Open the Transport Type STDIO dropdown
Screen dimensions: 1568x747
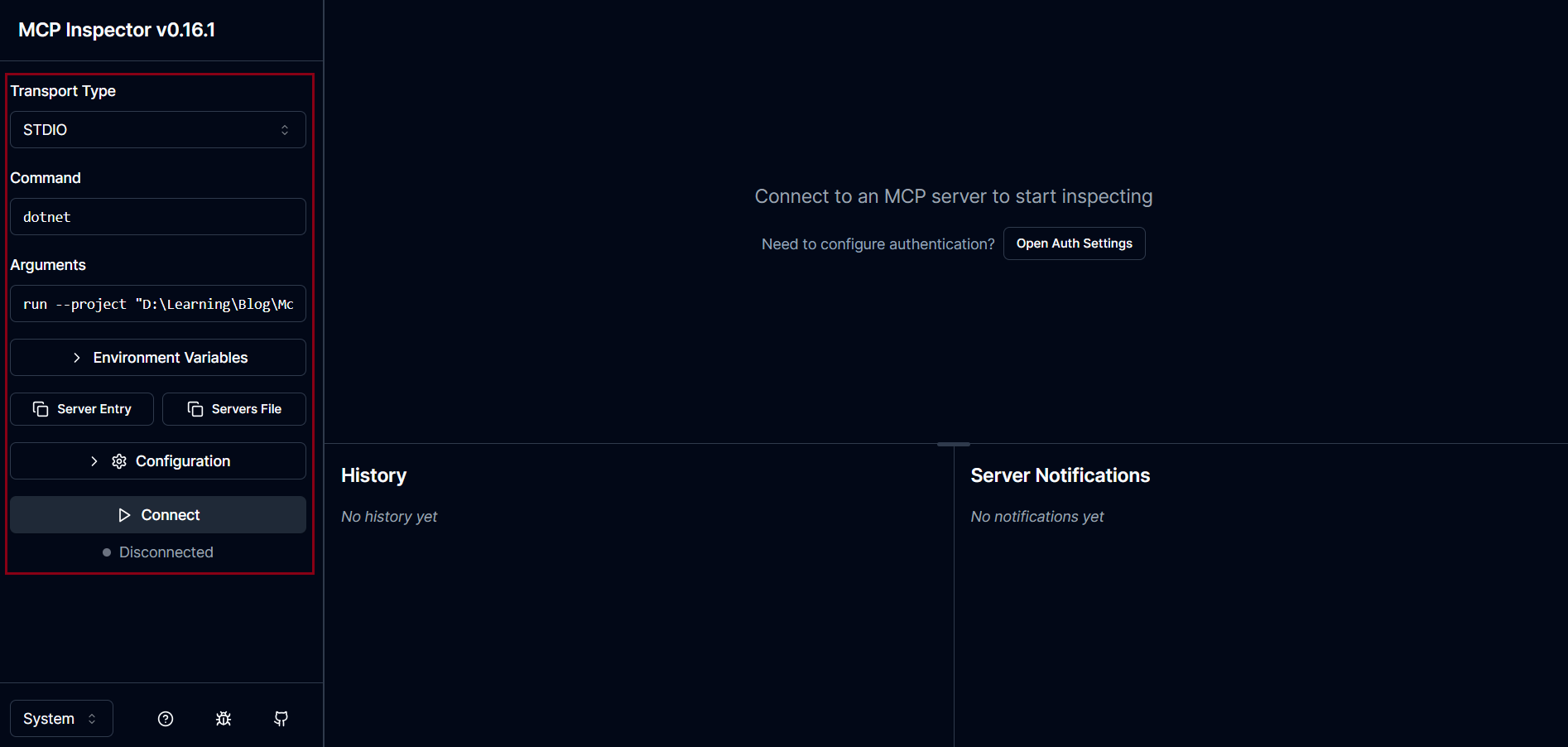(x=158, y=130)
